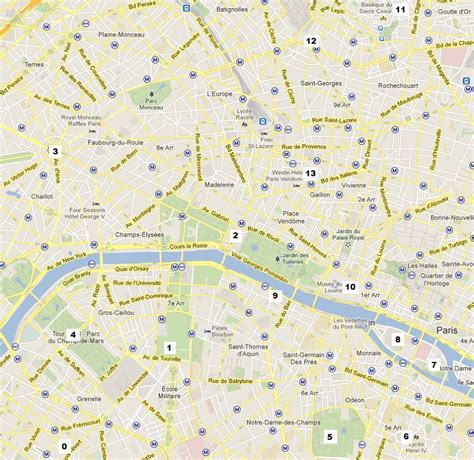The width and height of the screenshot is (474, 460).
Task: Open marker 13 near Westin Paris Vendôme
Action: (x=310, y=173)
